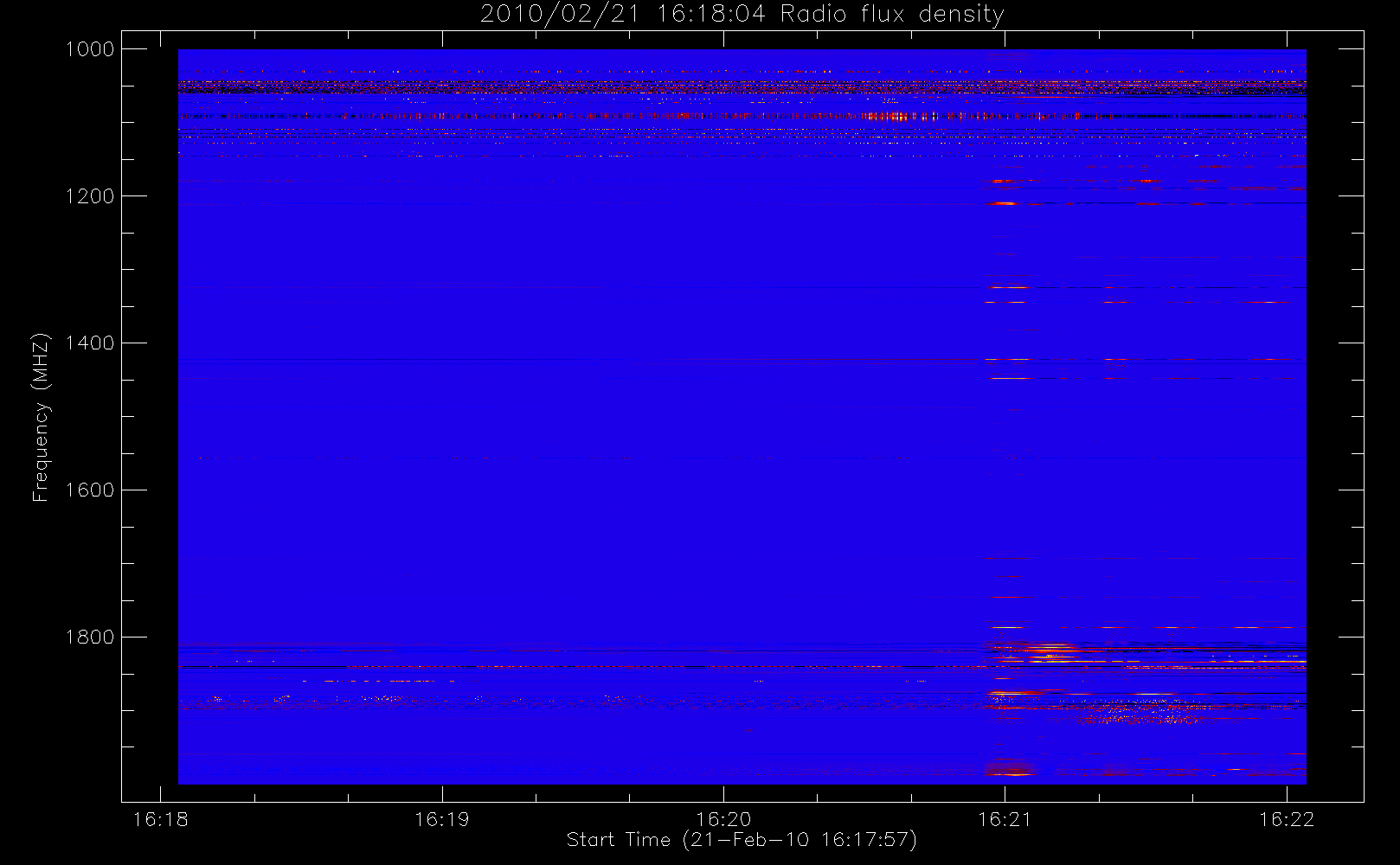The height and width of the screenshot is (865, 1400).
Task: Click the '1200' frequency tick label
Action: 90,196
